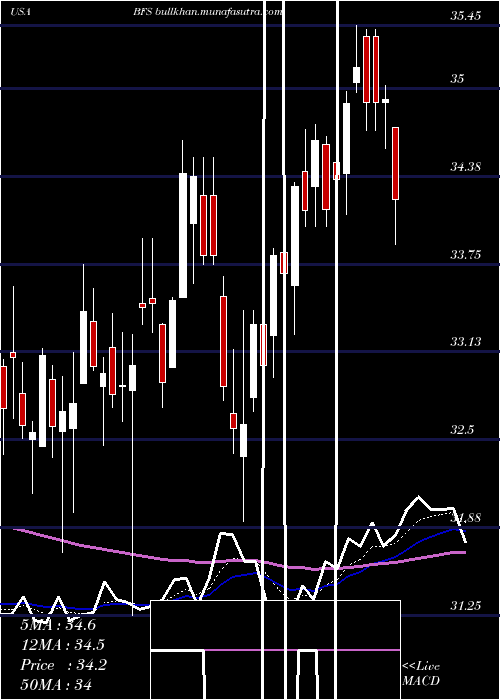Click the 35 price axis label
Image resolution: width=500 pixels, height=700 pixels.
coord(457,79)
